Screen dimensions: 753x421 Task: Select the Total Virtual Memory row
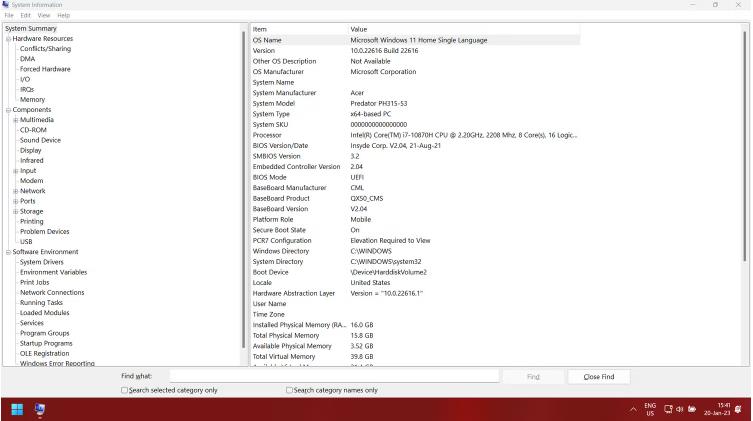415,357
